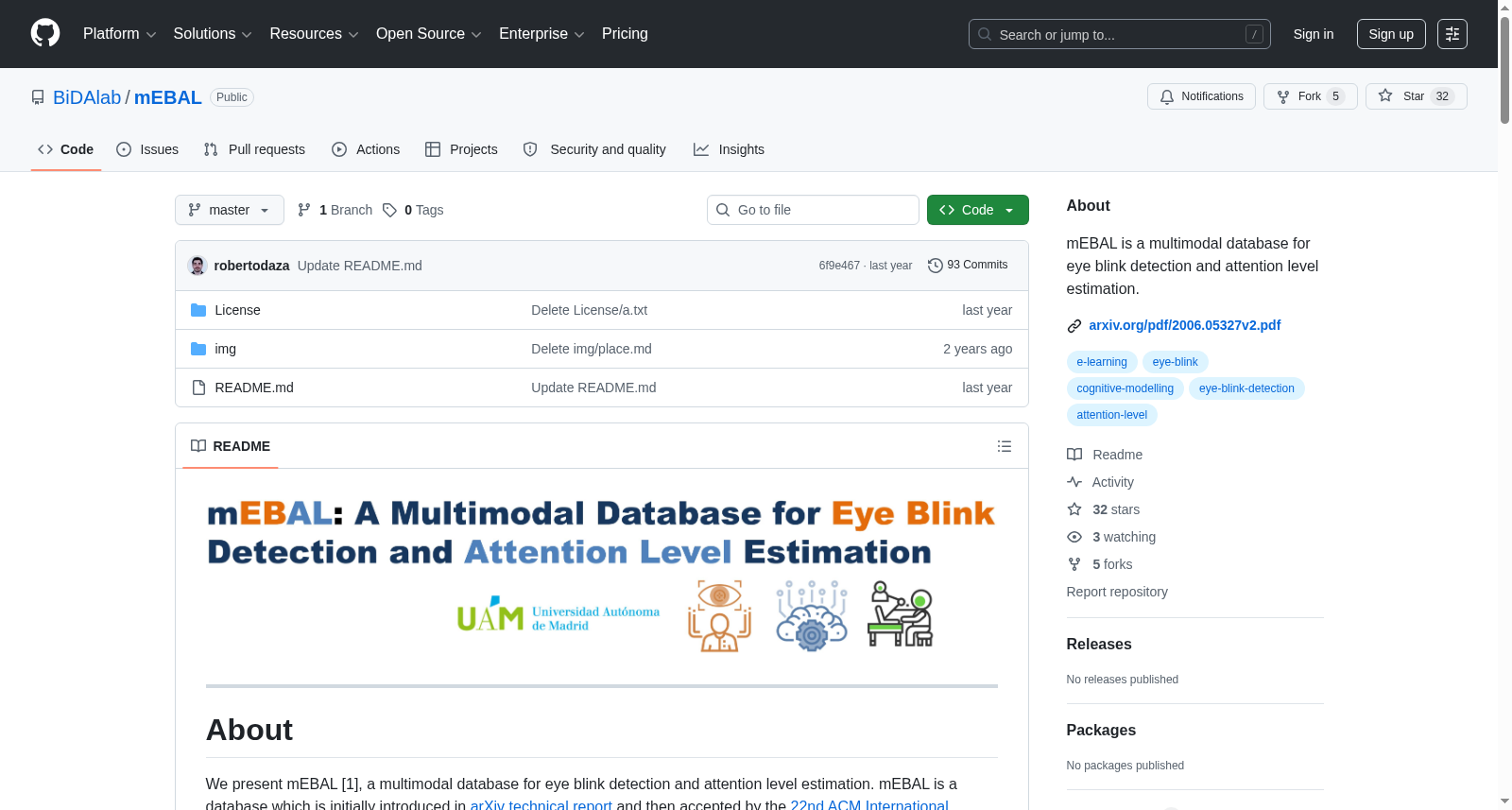Focus the Search or jump to field

point(1120,34)
